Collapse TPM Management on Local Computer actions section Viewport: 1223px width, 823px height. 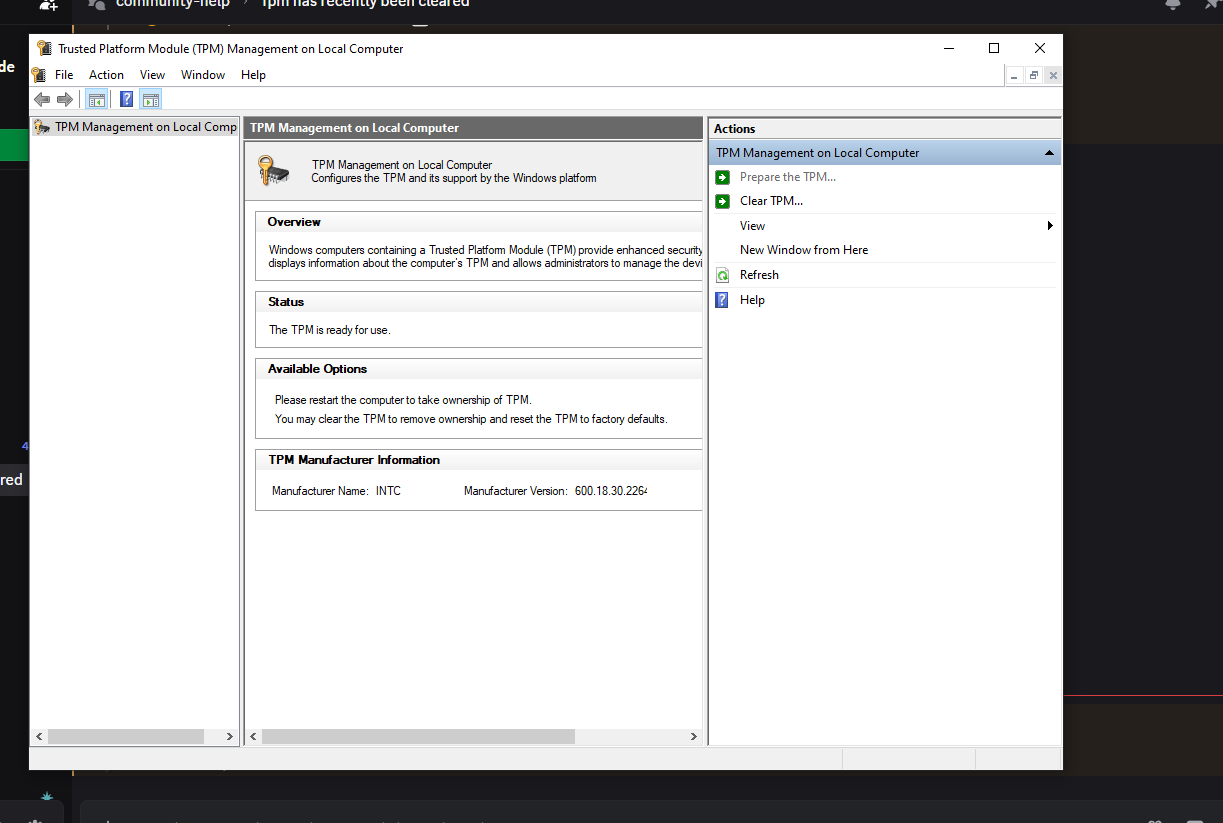(x=1048, y=153)
